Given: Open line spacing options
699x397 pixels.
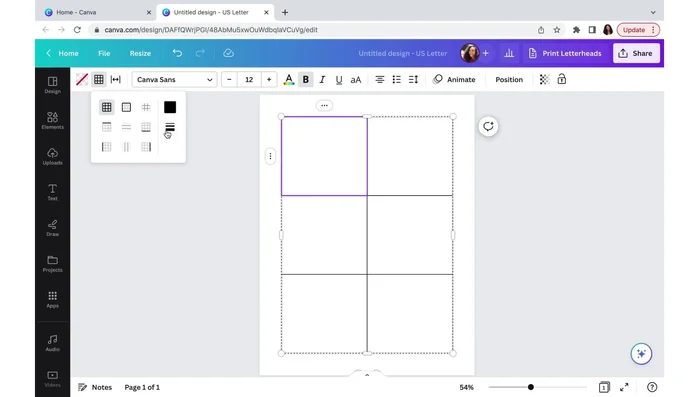Looking at the screenshot, I should click(413, 80).
